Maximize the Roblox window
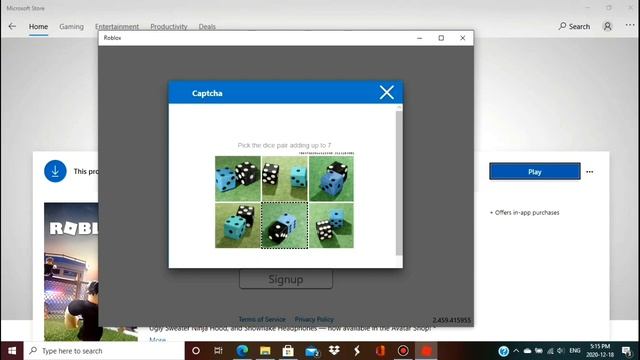640x360 pixels. coord(441,38)
